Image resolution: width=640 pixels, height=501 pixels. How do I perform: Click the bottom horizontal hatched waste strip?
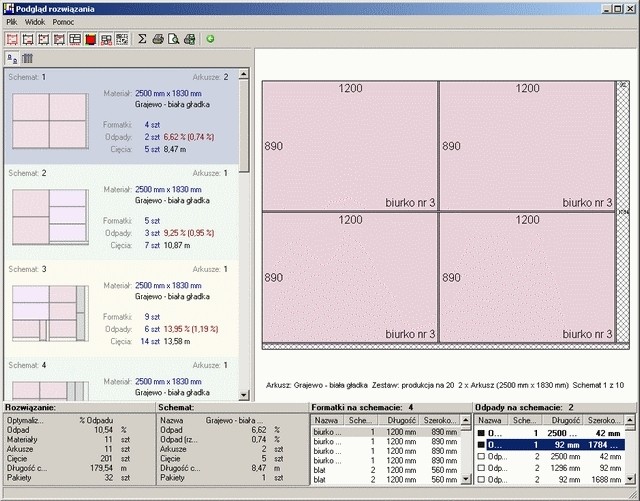click(x=445, y=346)
